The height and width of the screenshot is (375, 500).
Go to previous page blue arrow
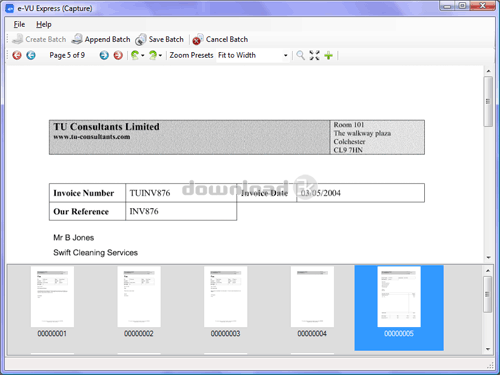[x=31, y=55]
